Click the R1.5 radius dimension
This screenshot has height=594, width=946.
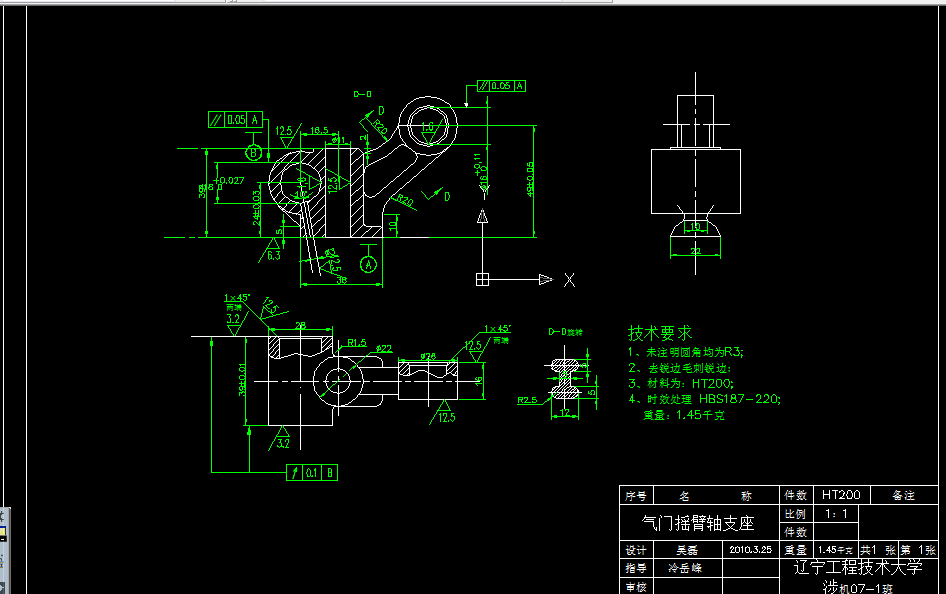[358, 341]
